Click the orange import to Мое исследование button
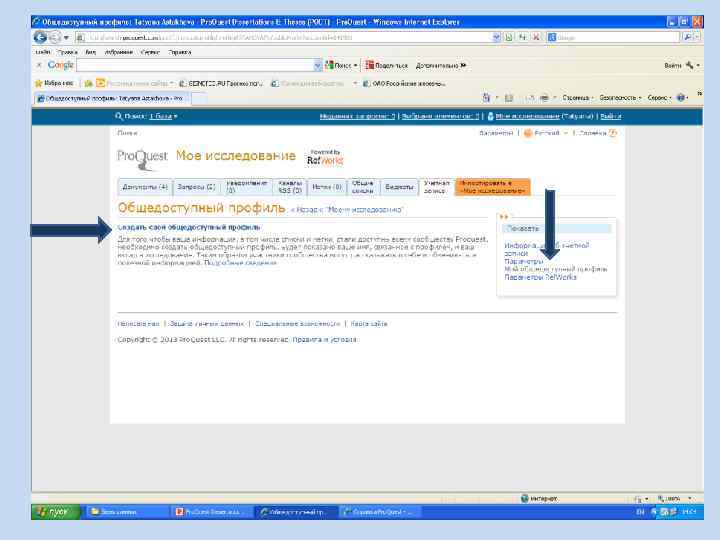Screen dimensions: 720x540 pyautogui.click(x=492, y=187)
